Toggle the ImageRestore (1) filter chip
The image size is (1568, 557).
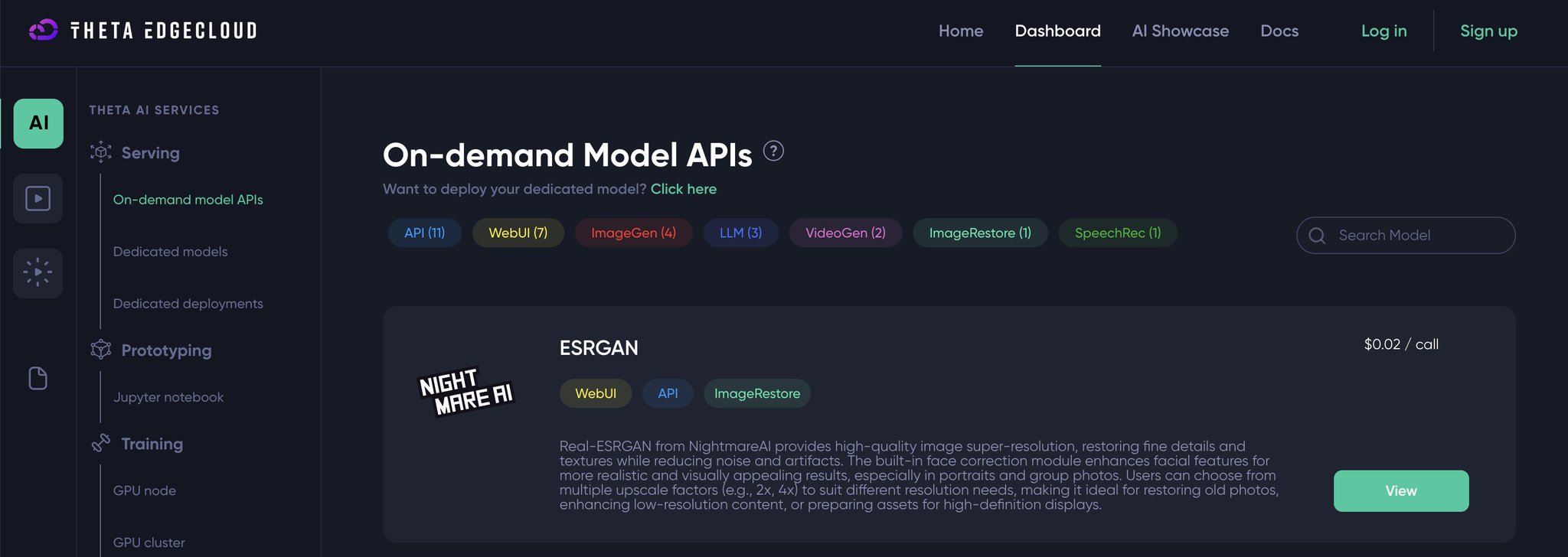(x=980, y=233)
